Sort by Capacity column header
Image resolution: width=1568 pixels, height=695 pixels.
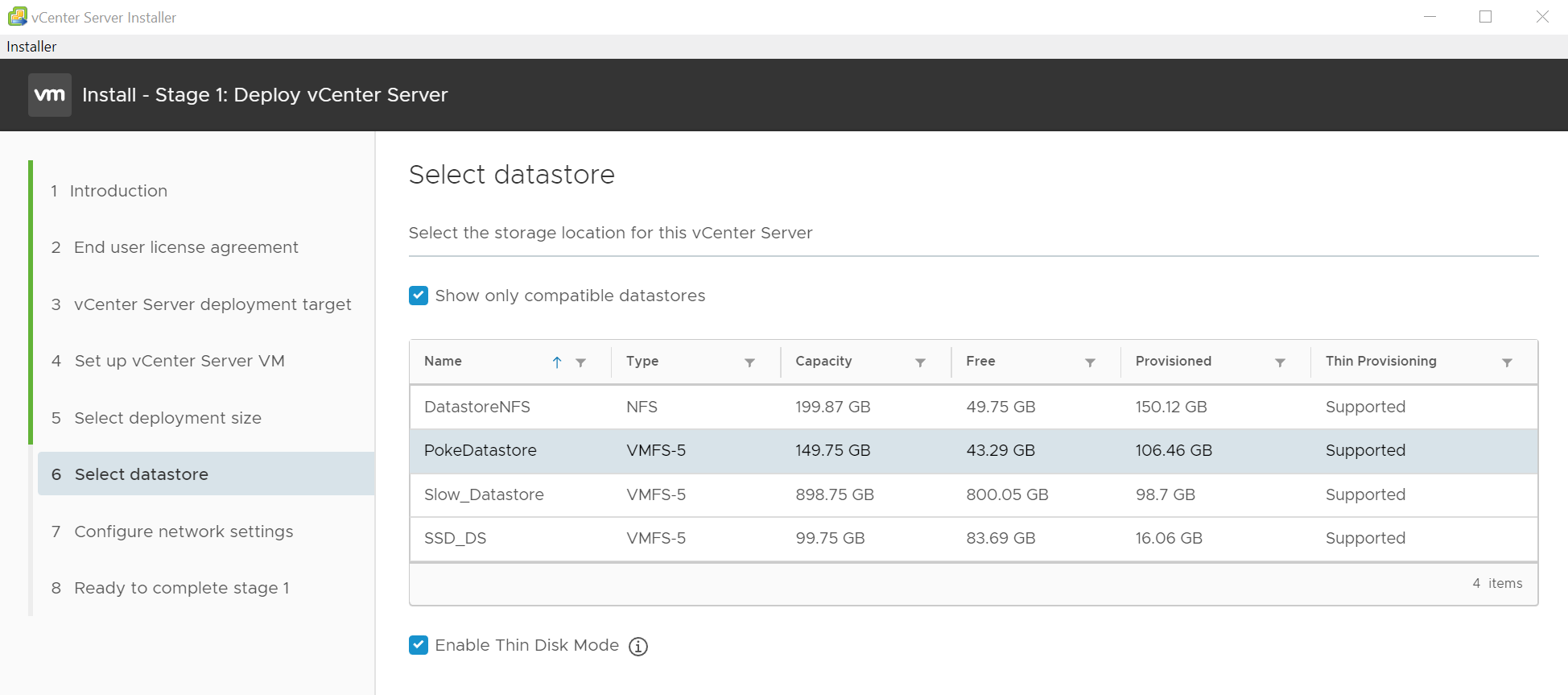click(823, 361)
